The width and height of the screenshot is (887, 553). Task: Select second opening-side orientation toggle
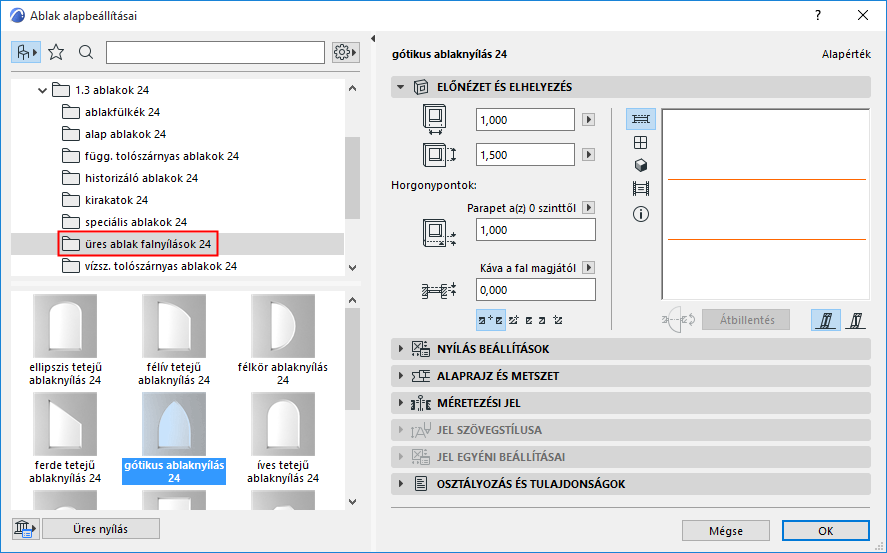(856, 320)
